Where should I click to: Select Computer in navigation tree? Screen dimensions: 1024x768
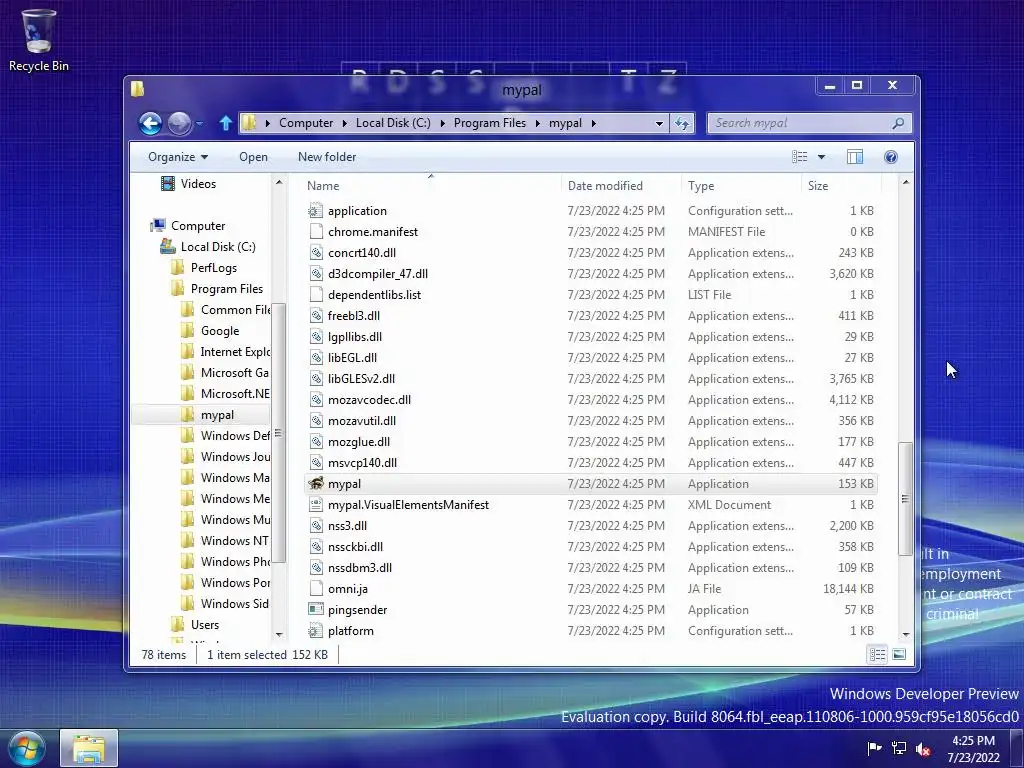(197, 226)
